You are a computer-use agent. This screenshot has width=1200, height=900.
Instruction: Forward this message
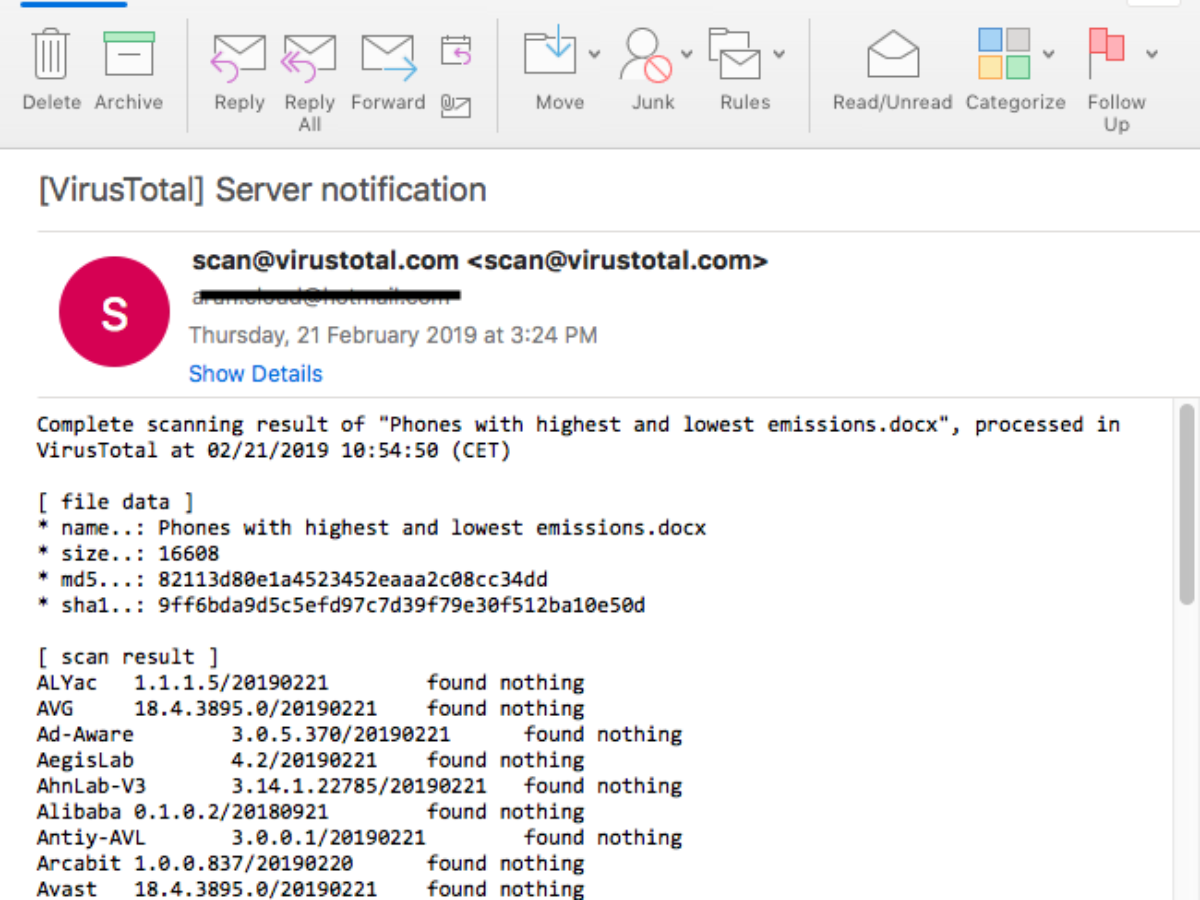click(388, 70)
